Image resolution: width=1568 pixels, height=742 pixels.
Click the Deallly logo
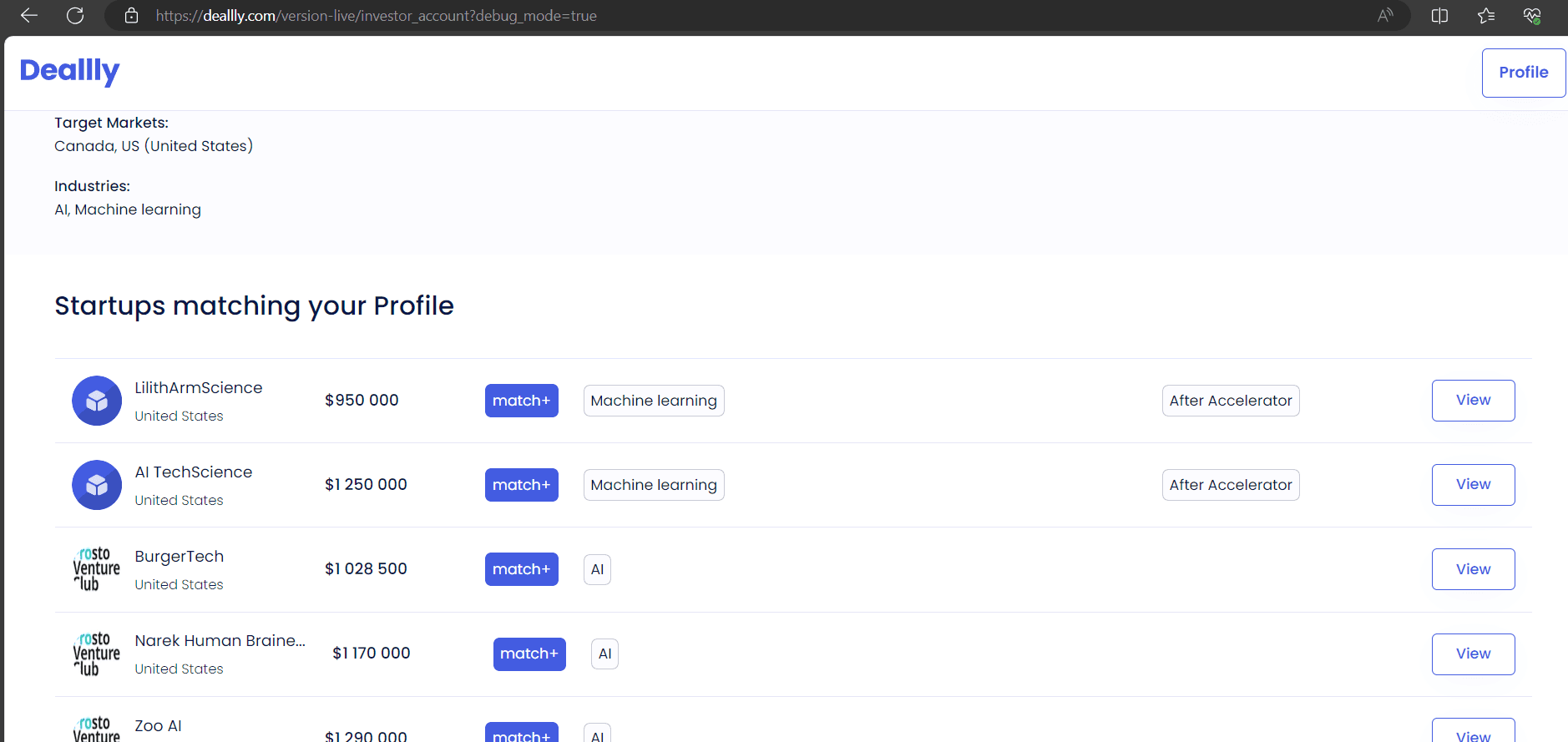(69, 72)
